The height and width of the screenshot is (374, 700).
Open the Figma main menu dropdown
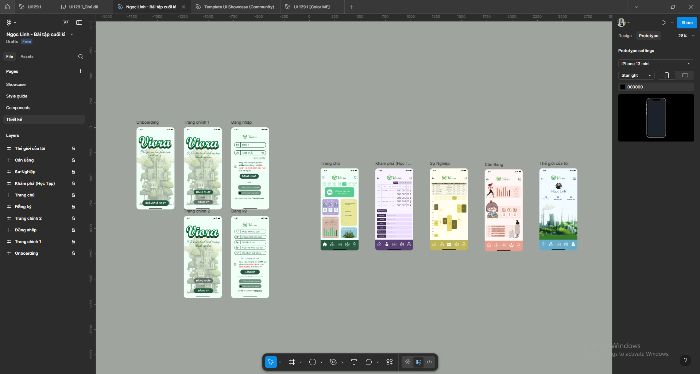11,22
